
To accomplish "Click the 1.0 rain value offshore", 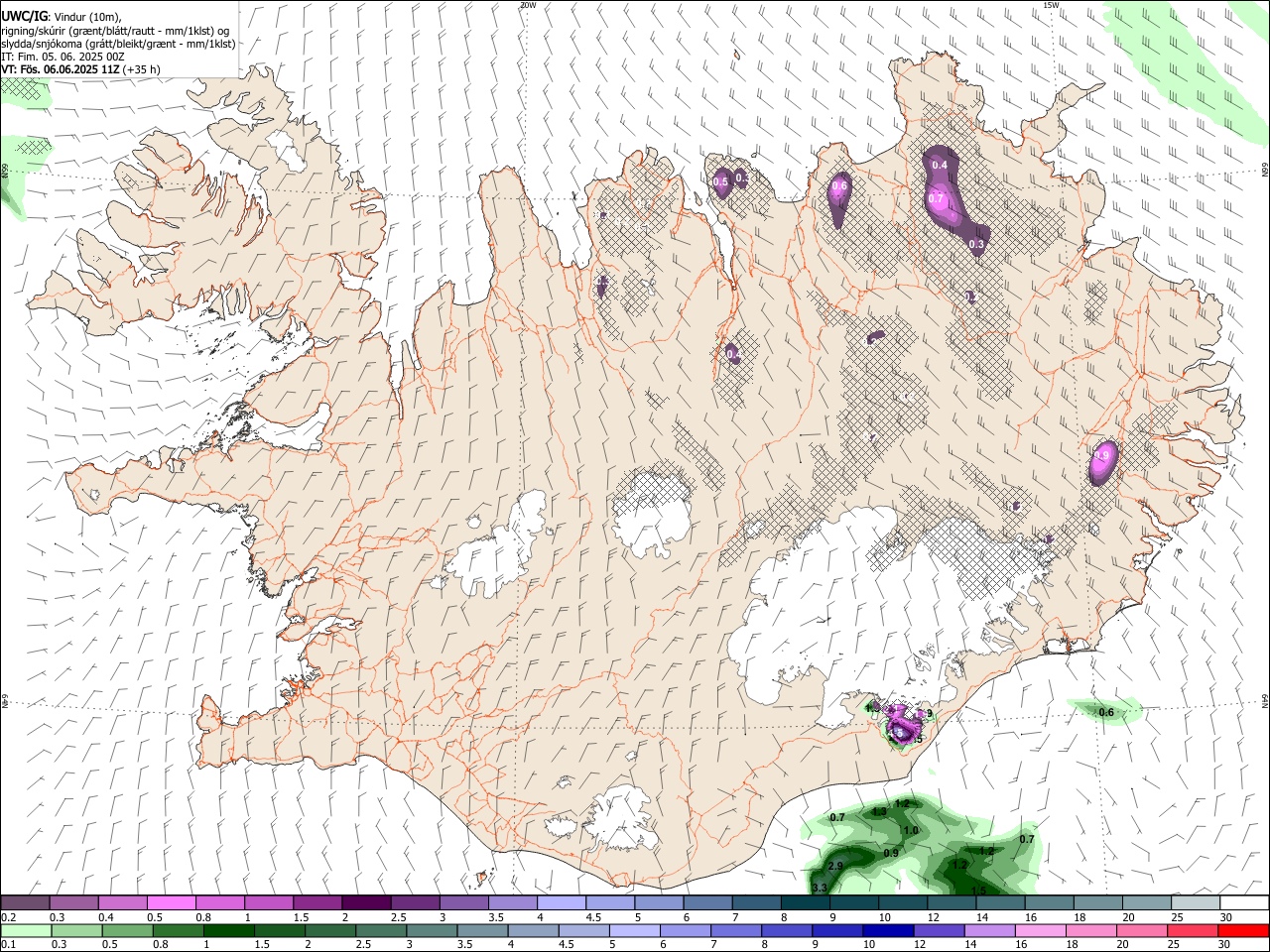I will 912,830.
